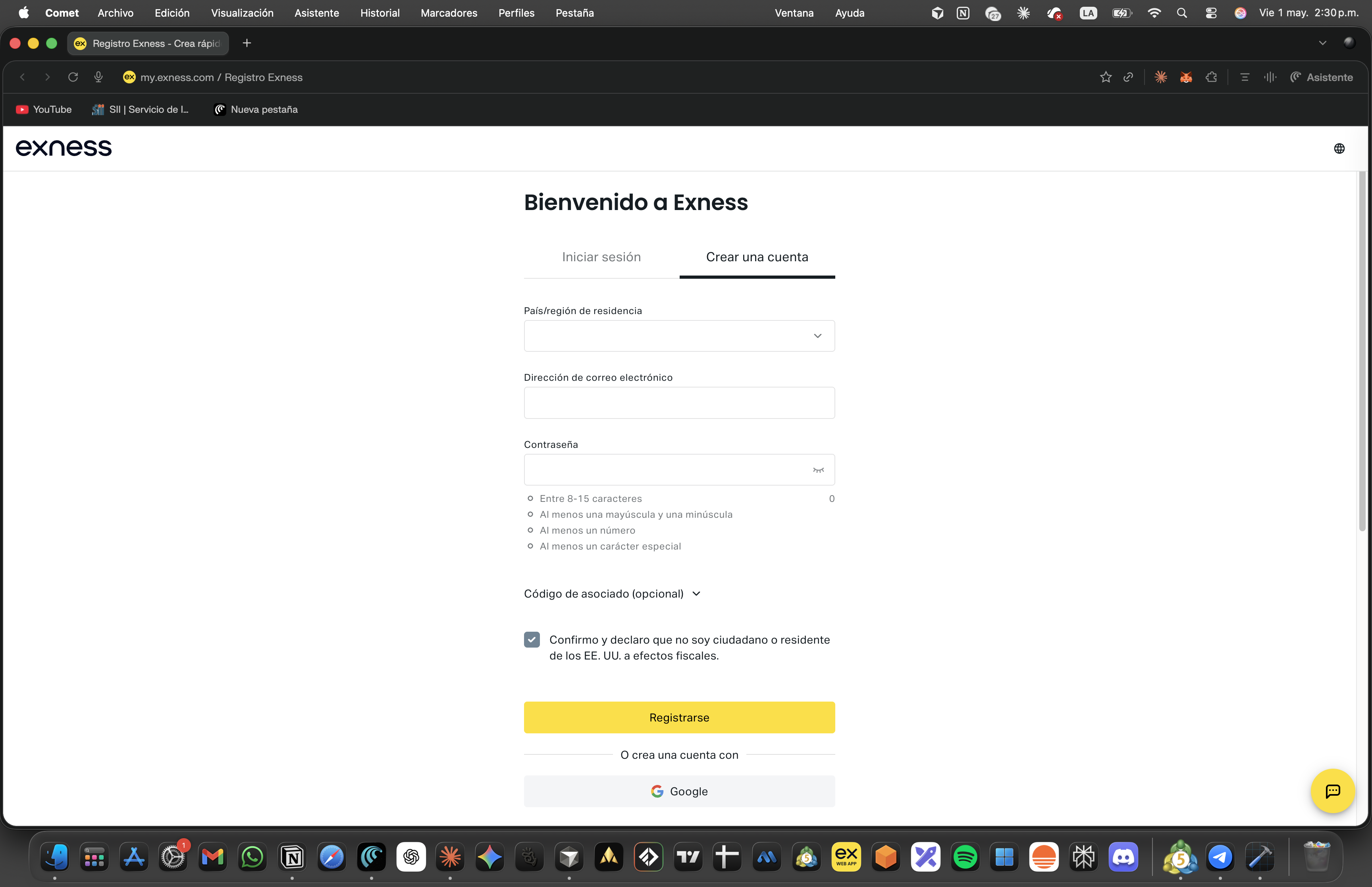Open the Apple menu
The height and width of the screenshot is (887, 1372).
[x=23, y=13]
